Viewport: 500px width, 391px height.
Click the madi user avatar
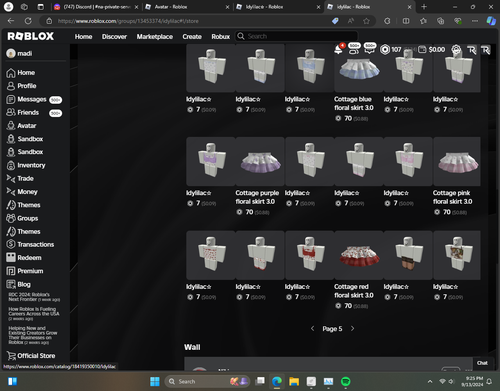pyautogui.click(x=11, y=53)
